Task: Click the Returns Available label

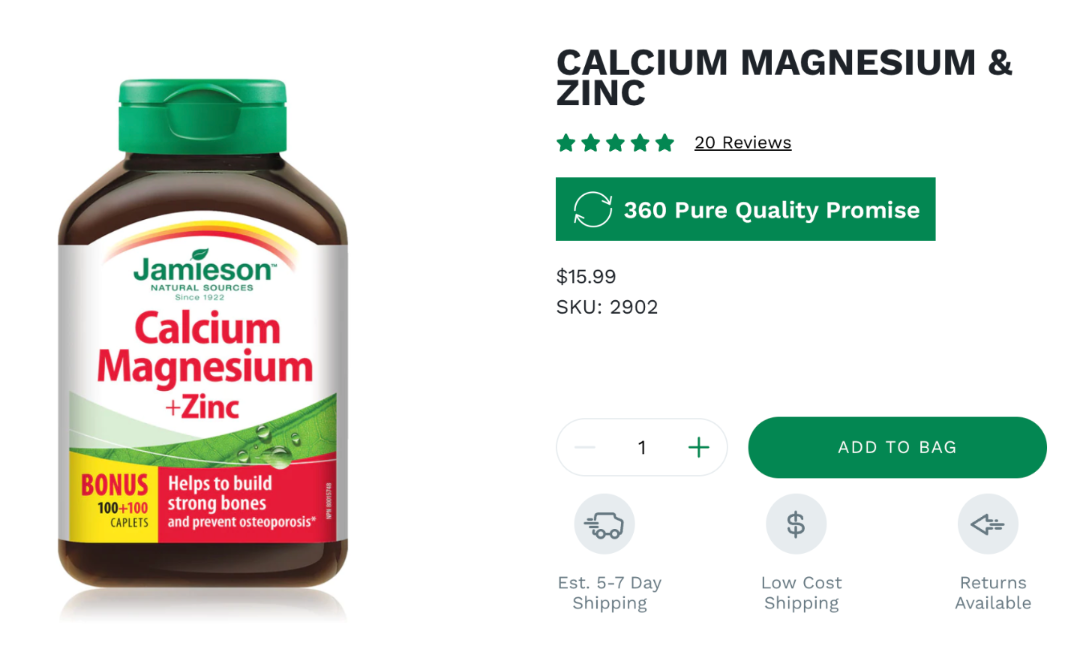Action: (x=993, y=593)
